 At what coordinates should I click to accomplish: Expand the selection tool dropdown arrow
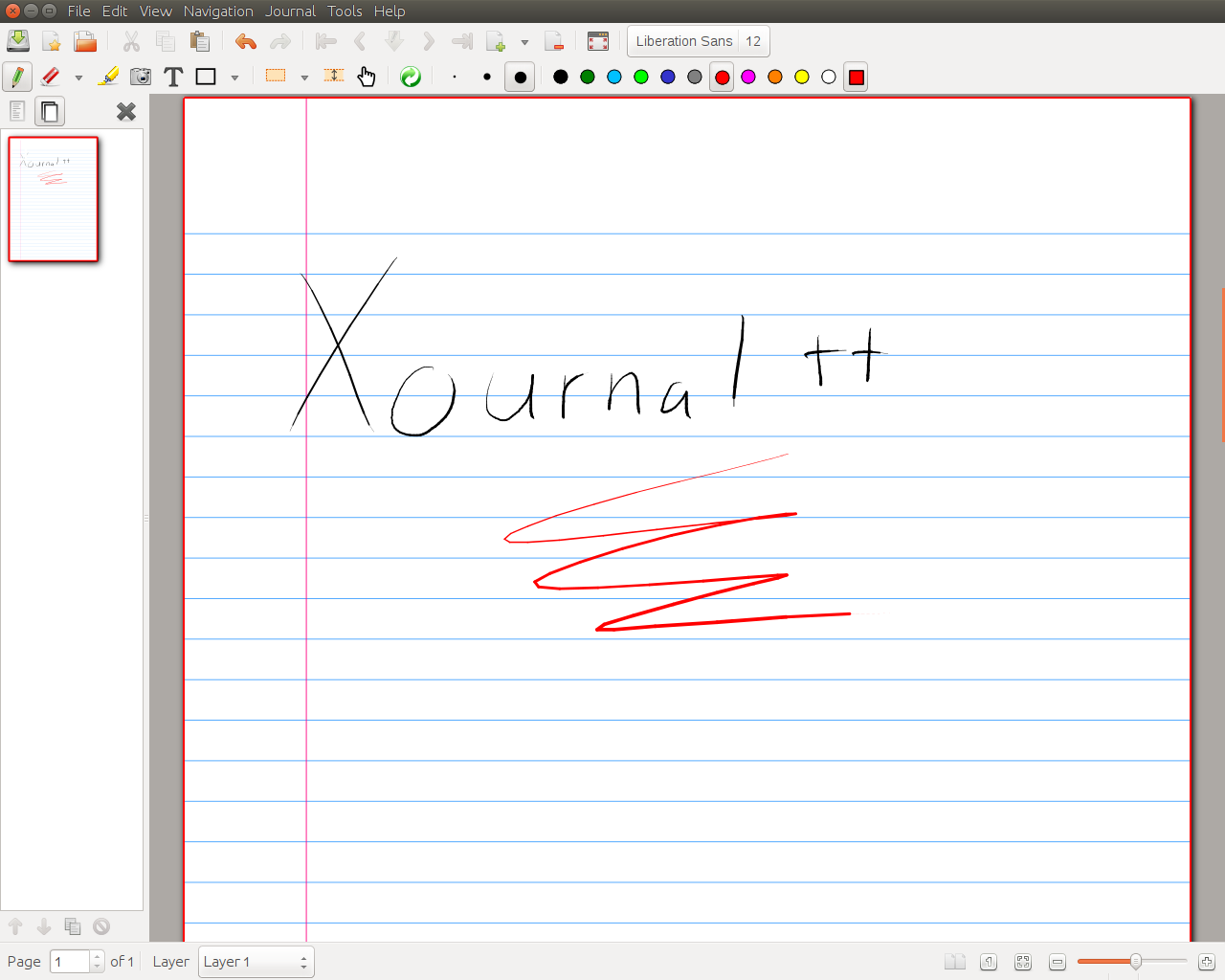(304, 78)
